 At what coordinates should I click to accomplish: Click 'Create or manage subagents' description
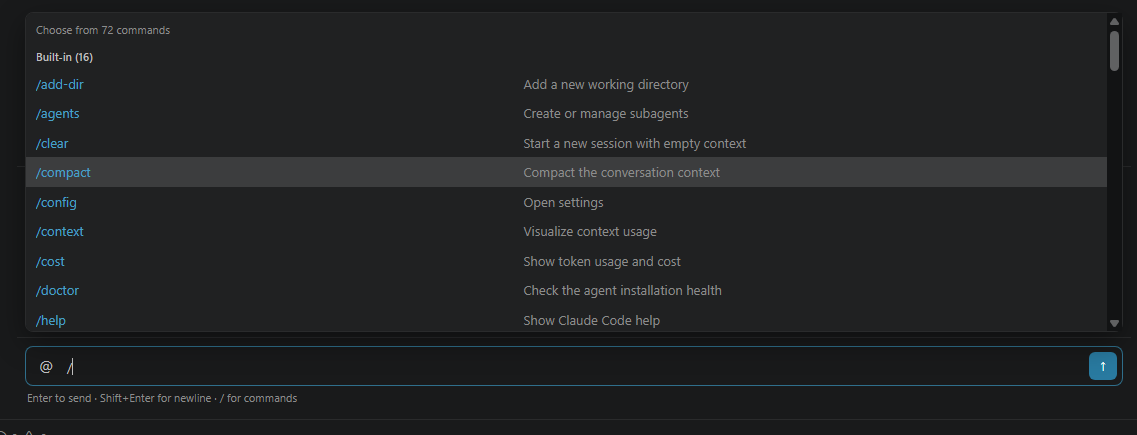click(x=606, y=114)
